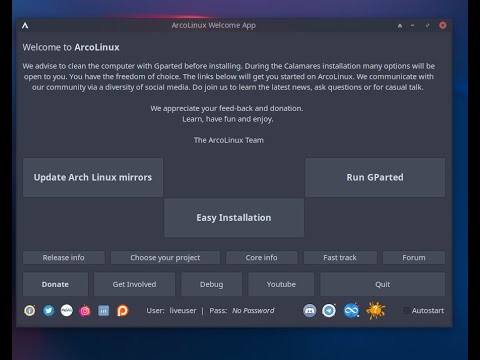Open the Discord icon
This screenshot has width=480, height=360.
[310, 311]
